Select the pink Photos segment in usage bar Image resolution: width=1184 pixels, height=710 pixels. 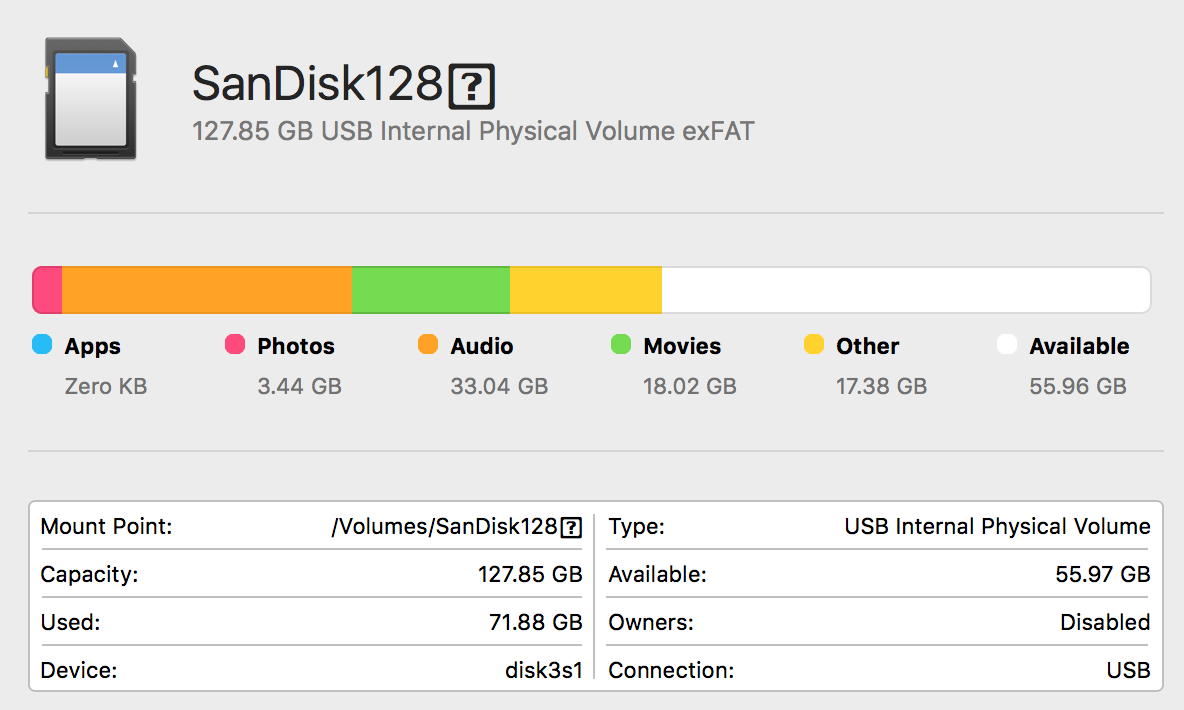47,290
